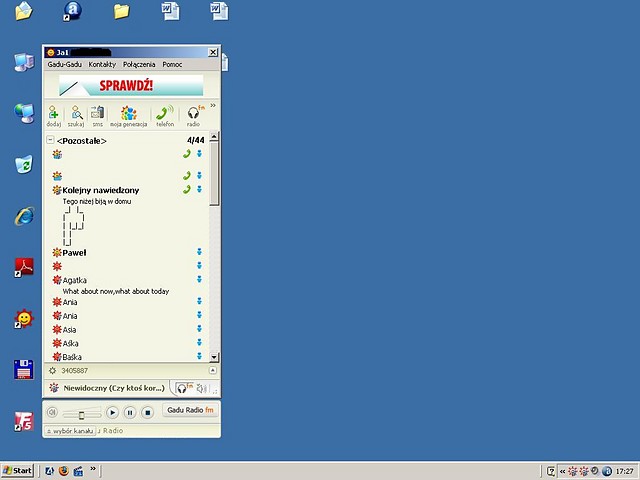
Task: Click the number 3405887 info bar
Action: (x=74, y=371)
